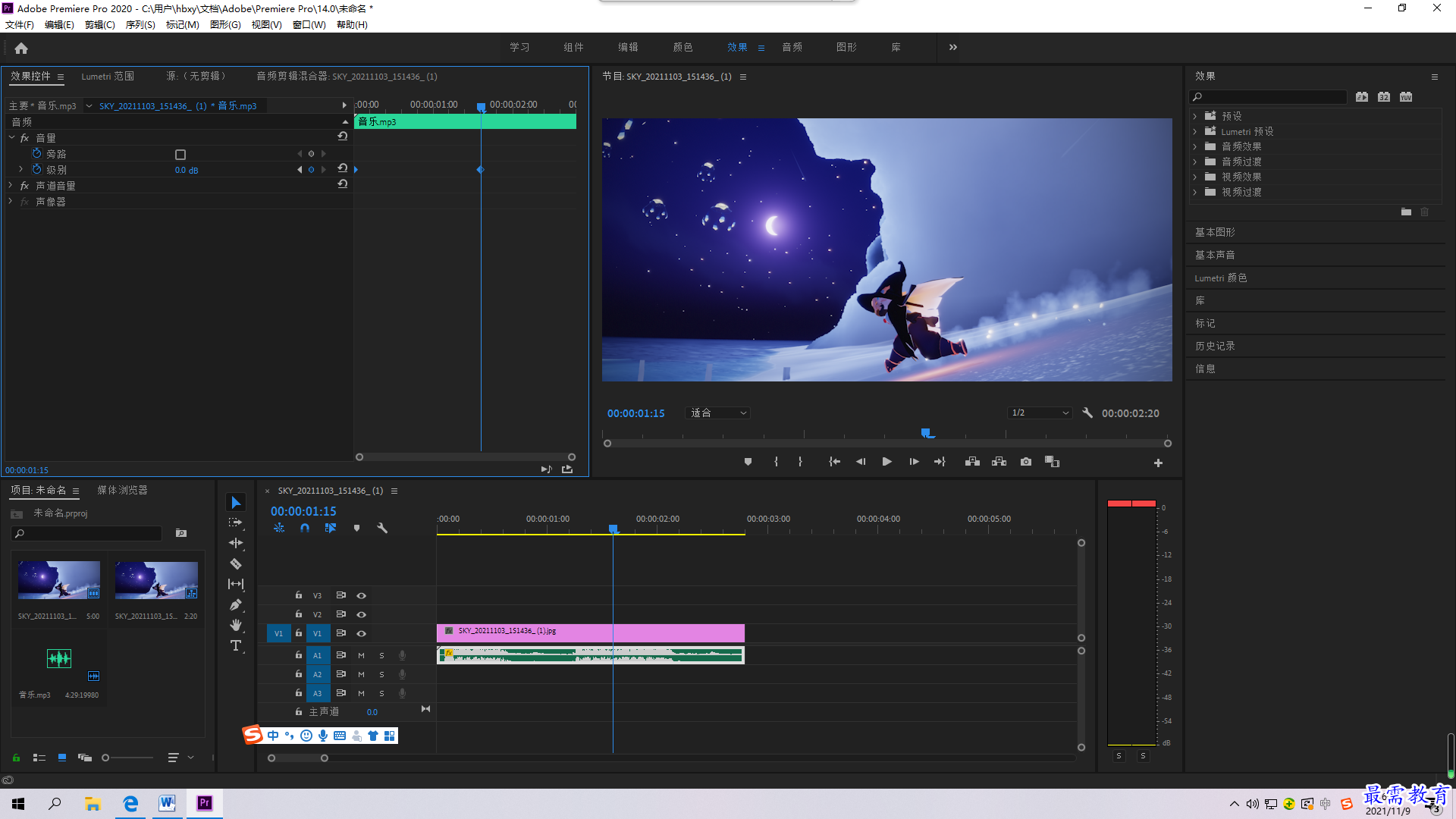Solo track A2
Image resolution: width=1456 pixels, height=819 pixels.
[x=381, y=674]
